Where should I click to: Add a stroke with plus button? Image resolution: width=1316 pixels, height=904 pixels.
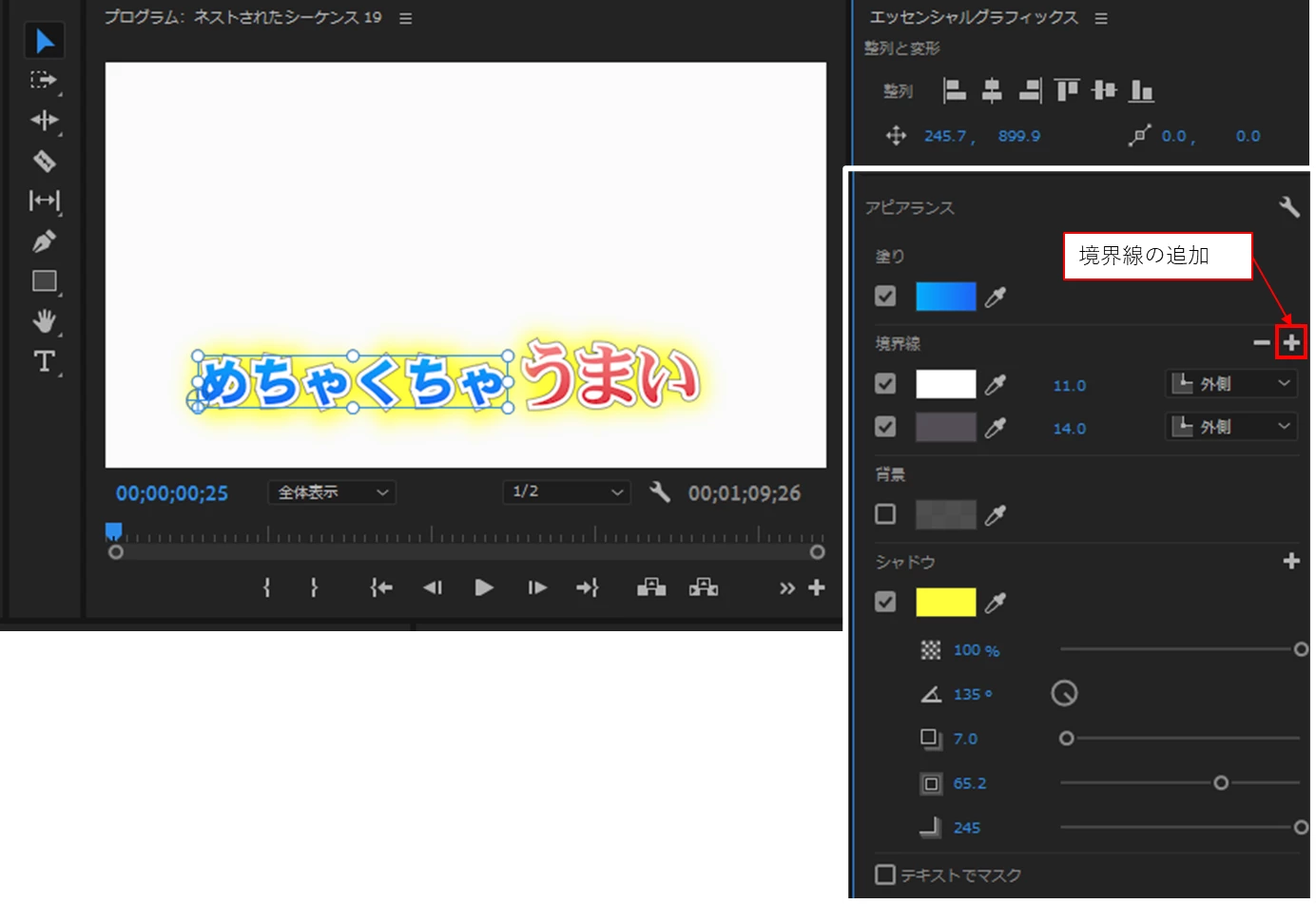pyautogui.click(x=1291, y=342)
